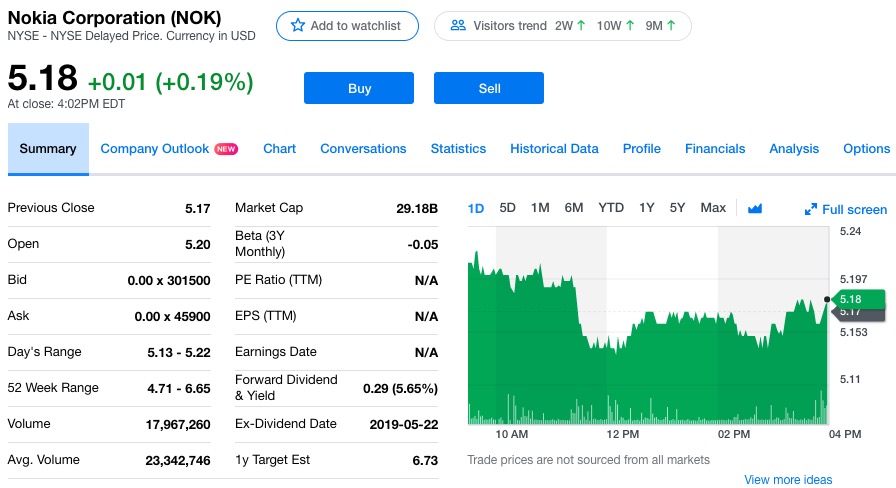Open the Historical Data tab
896x488 pixels.
(x=554, y=149)
